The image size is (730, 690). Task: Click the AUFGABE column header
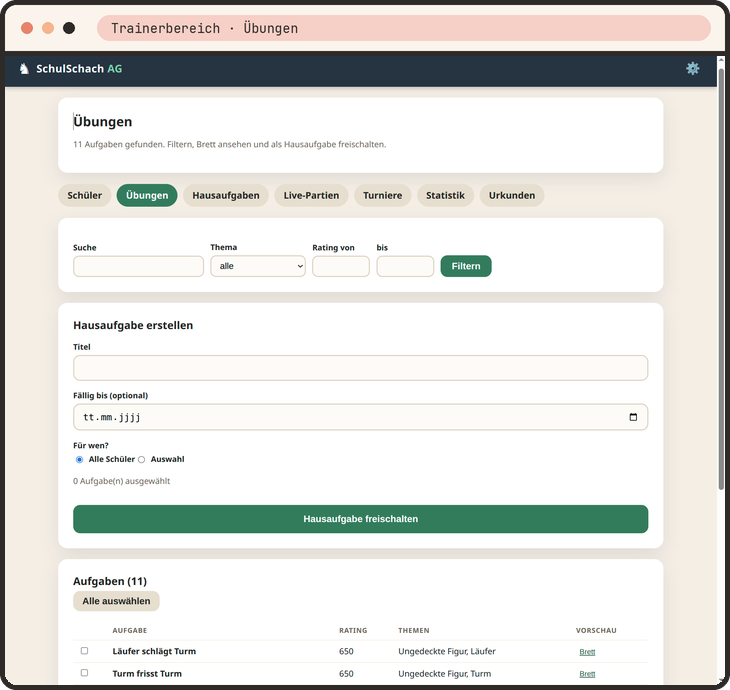129,630
